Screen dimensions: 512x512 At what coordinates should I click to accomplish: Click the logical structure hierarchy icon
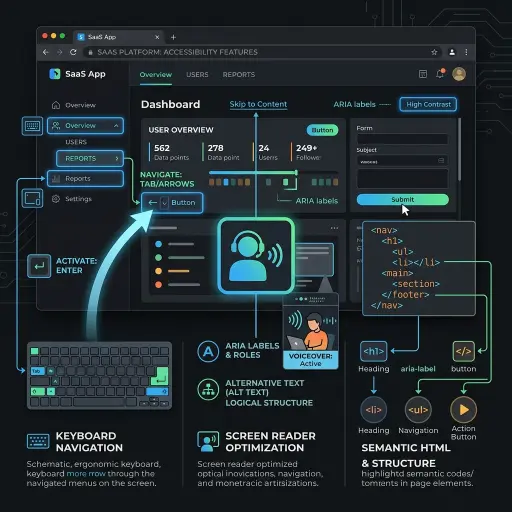tap(208, 389)
